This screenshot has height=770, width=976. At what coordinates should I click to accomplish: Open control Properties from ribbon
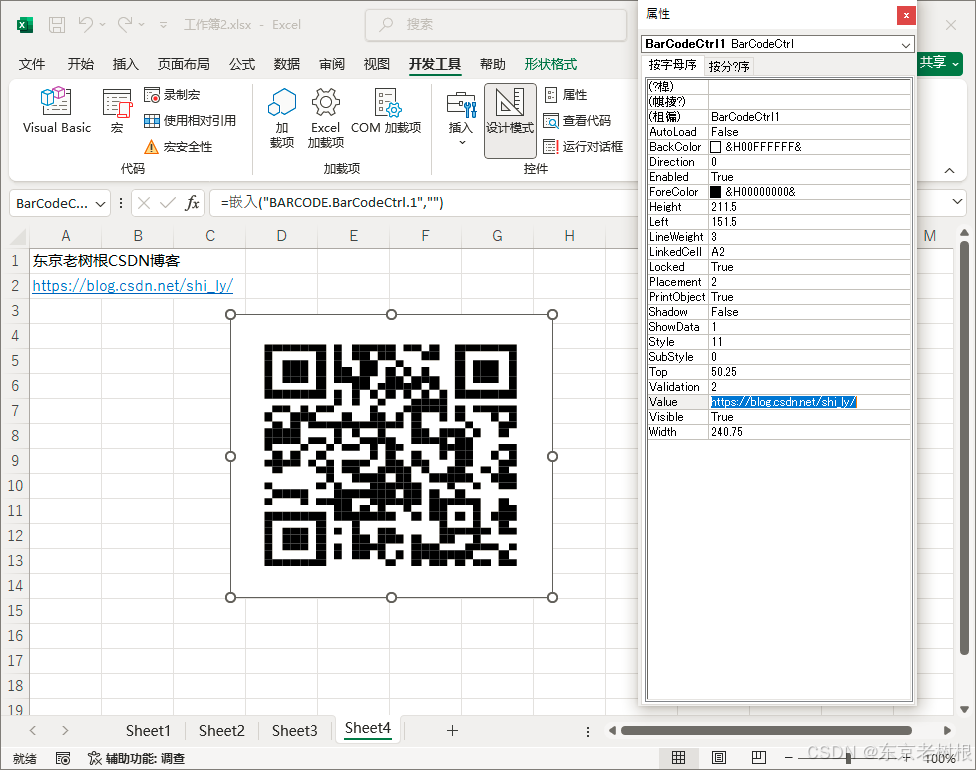(566, 95)
